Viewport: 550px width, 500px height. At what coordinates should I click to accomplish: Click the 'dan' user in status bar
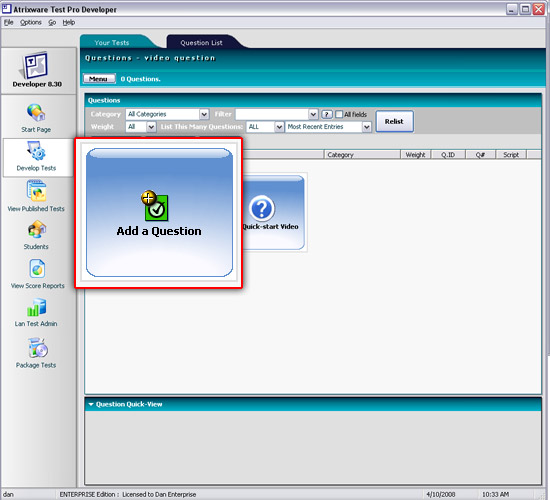[x=8, y=494]
